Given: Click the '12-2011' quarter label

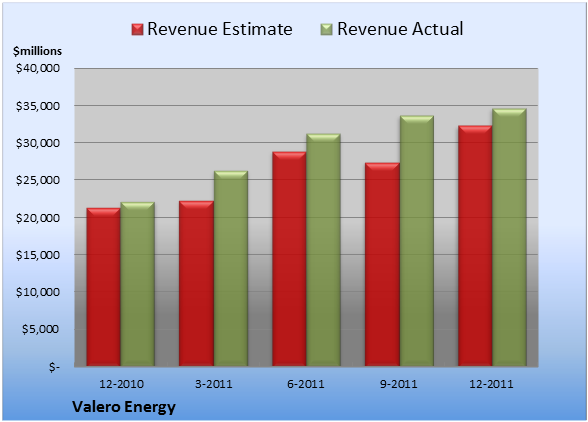Looking at the screenshot, I should tap(491, 384).
